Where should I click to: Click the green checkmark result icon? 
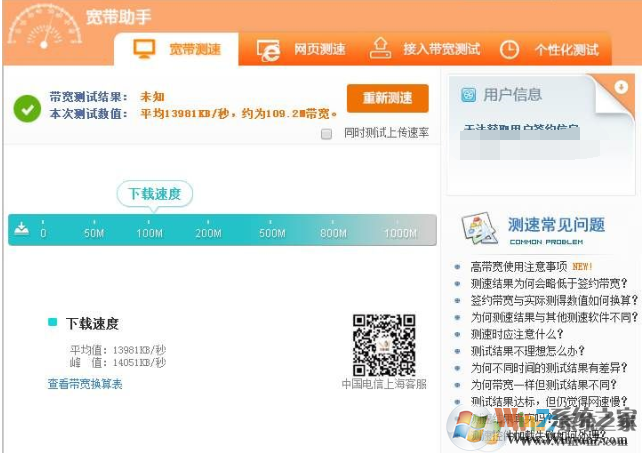click(x=27, y=109)
